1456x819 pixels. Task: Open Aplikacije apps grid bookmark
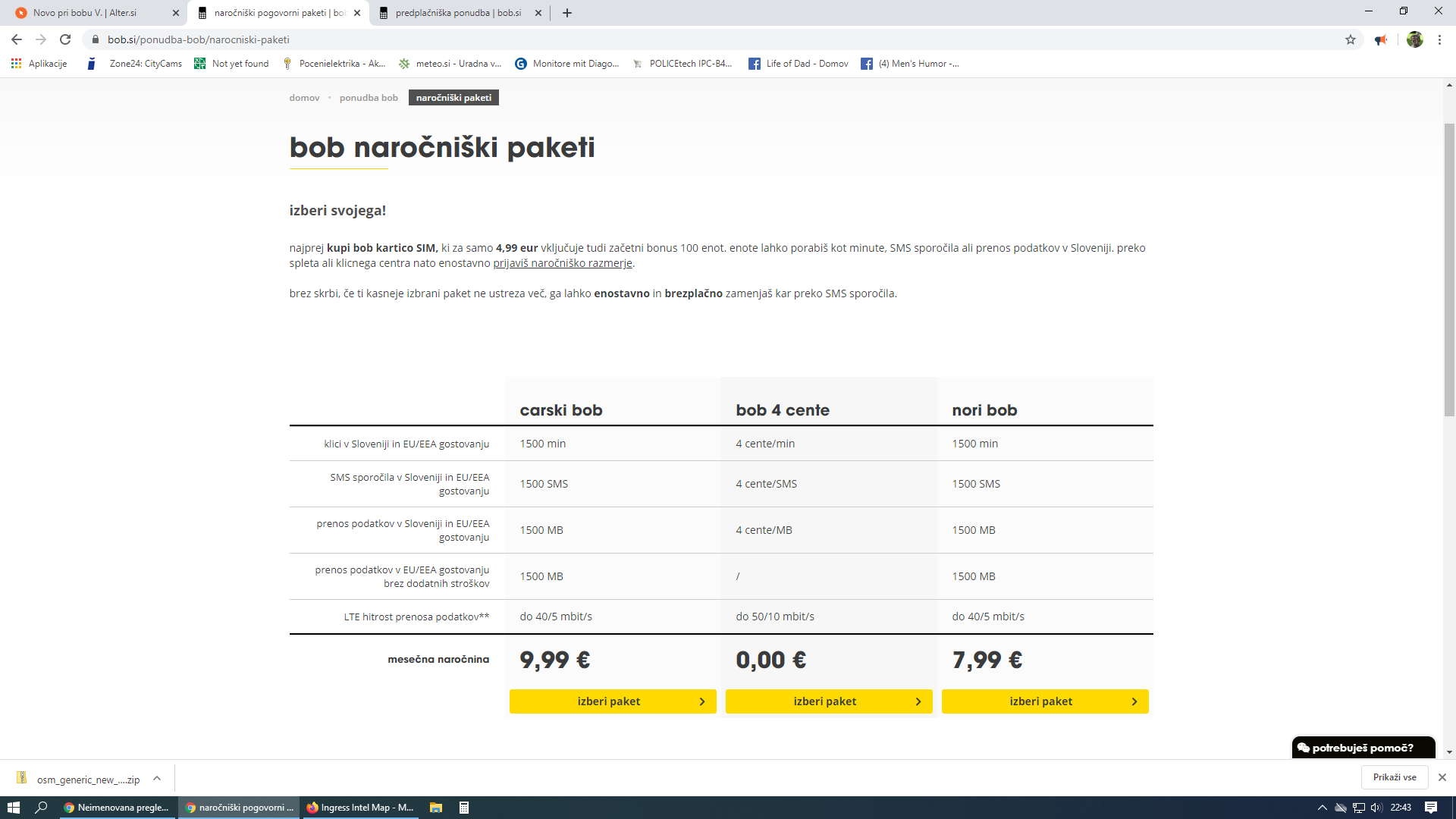coord(39,64)
